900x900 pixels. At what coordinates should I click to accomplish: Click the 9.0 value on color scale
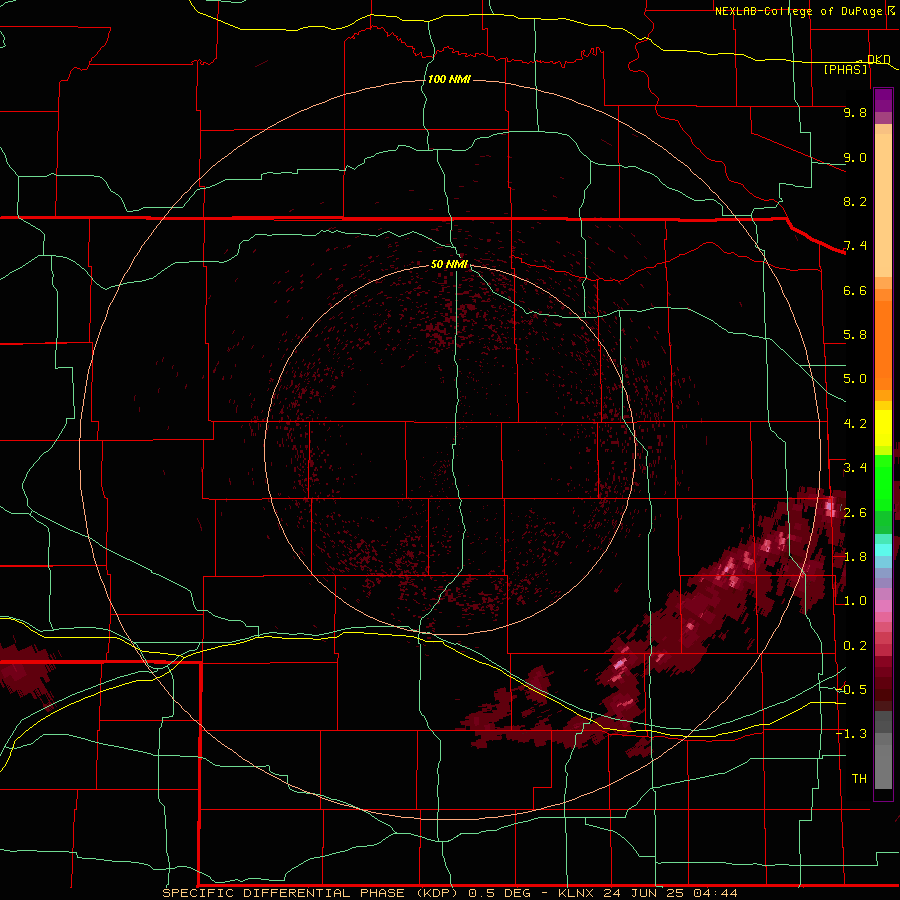tap(855, 157)
